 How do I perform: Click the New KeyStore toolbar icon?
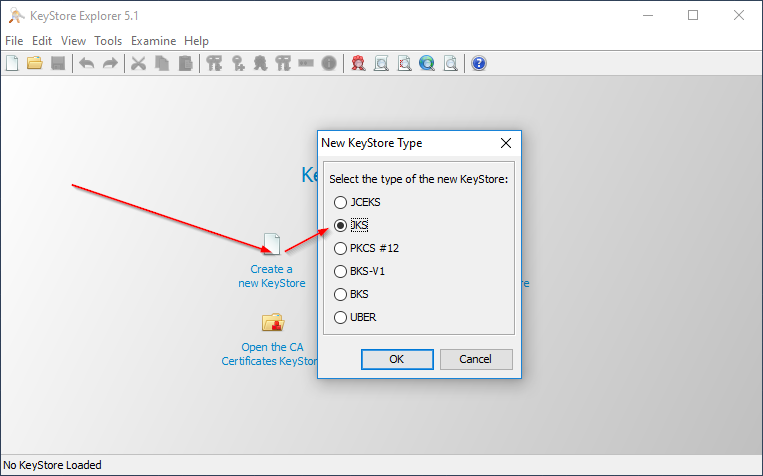(12, 64)
